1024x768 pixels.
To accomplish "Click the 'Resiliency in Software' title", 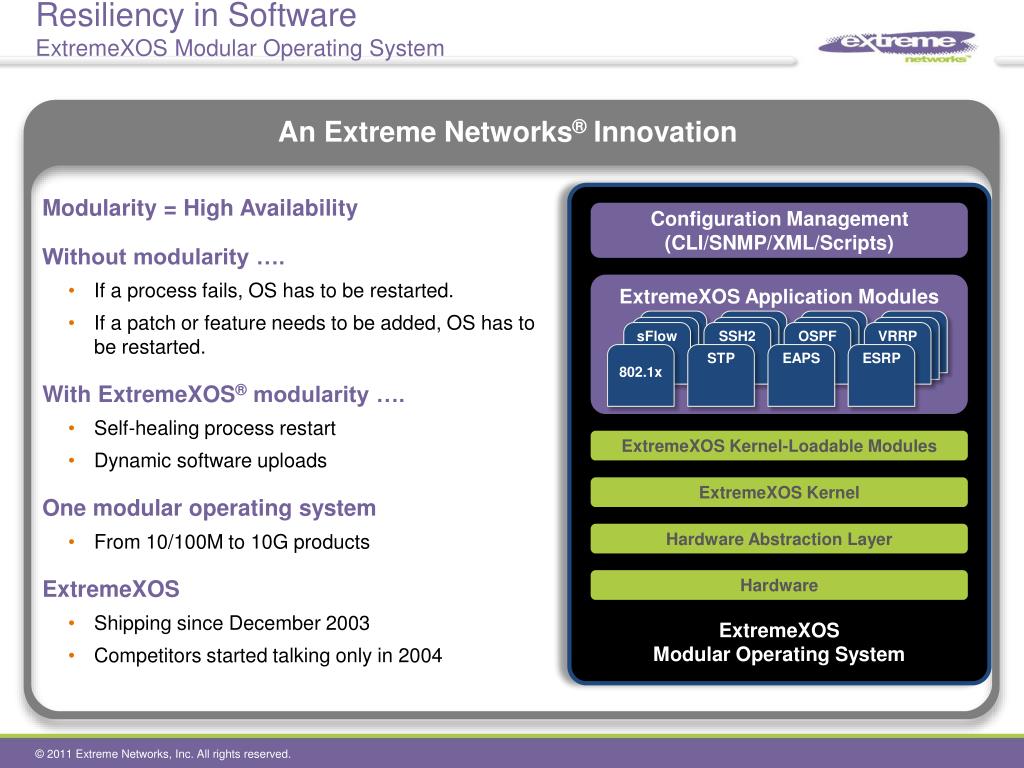I will click(x=197, y=16).
